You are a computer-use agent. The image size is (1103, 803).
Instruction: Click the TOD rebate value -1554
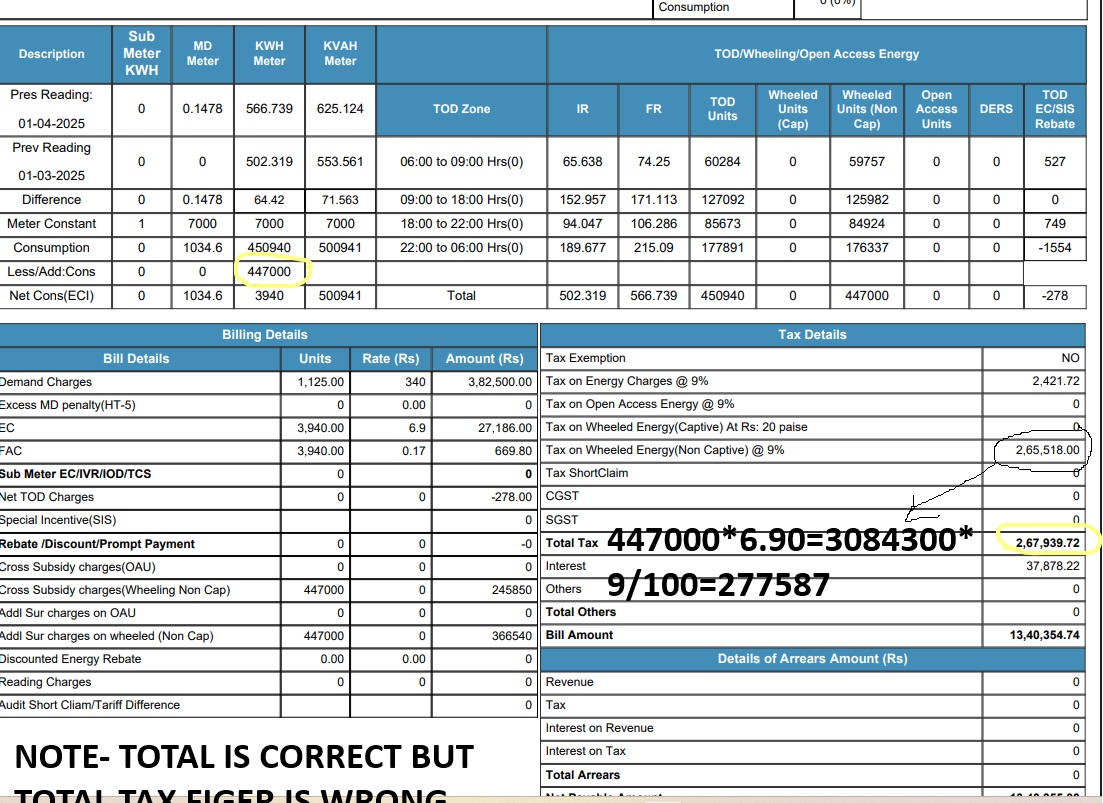click(x=1054, y=248)
